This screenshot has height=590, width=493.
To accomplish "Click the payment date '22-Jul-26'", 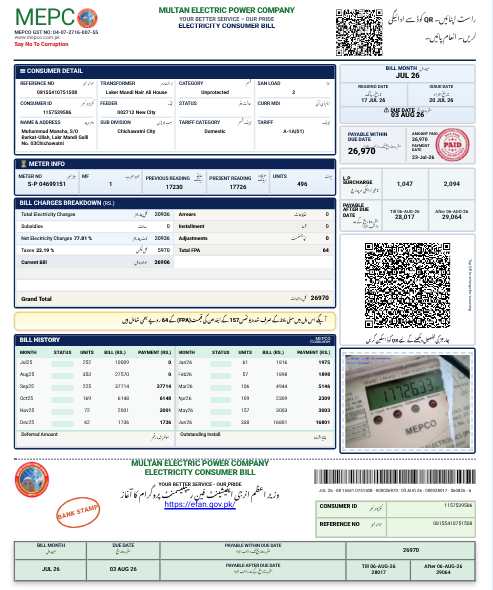I will [x=423, y=157].
